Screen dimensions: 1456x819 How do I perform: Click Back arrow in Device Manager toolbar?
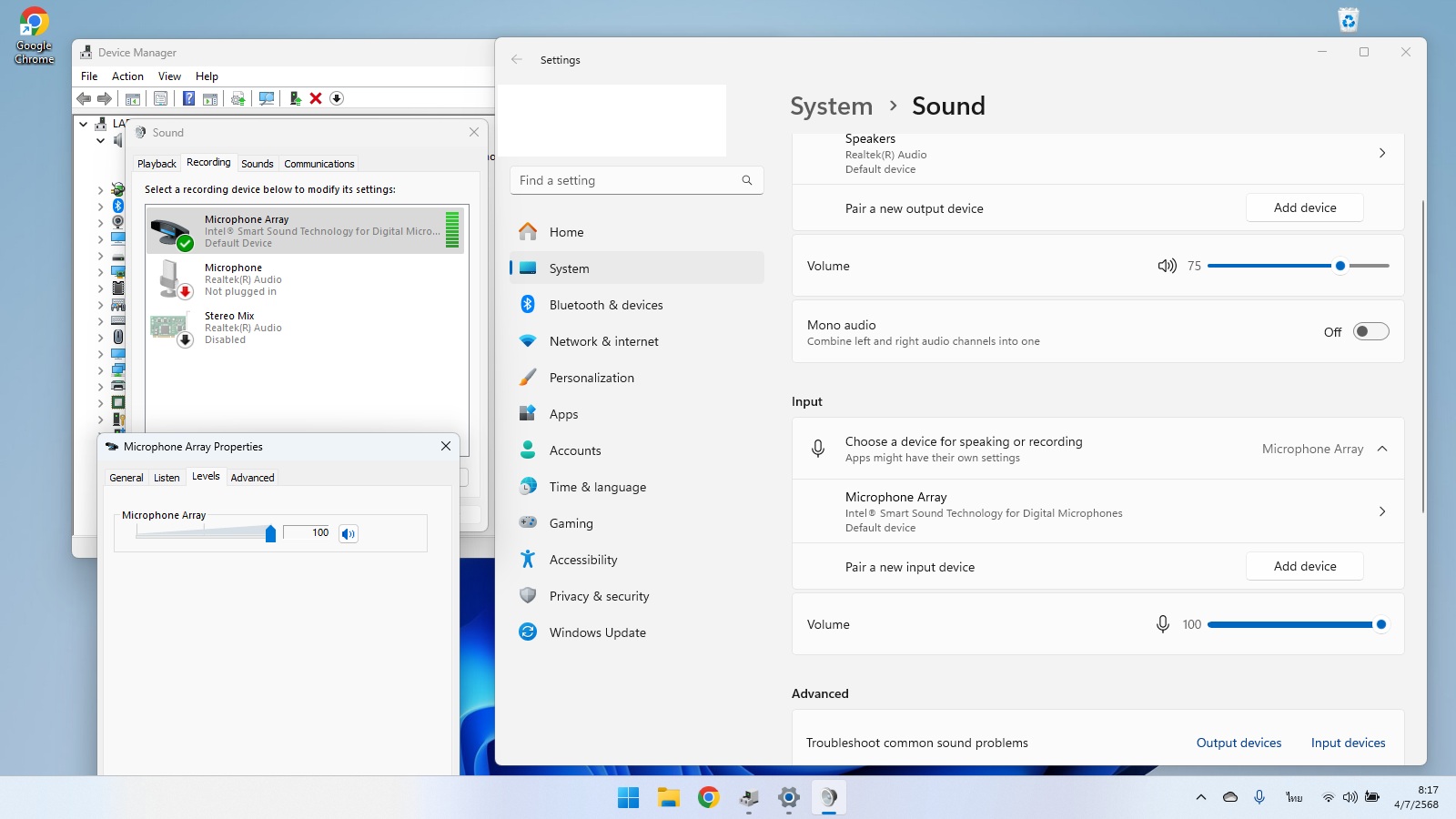click(84, 98)
